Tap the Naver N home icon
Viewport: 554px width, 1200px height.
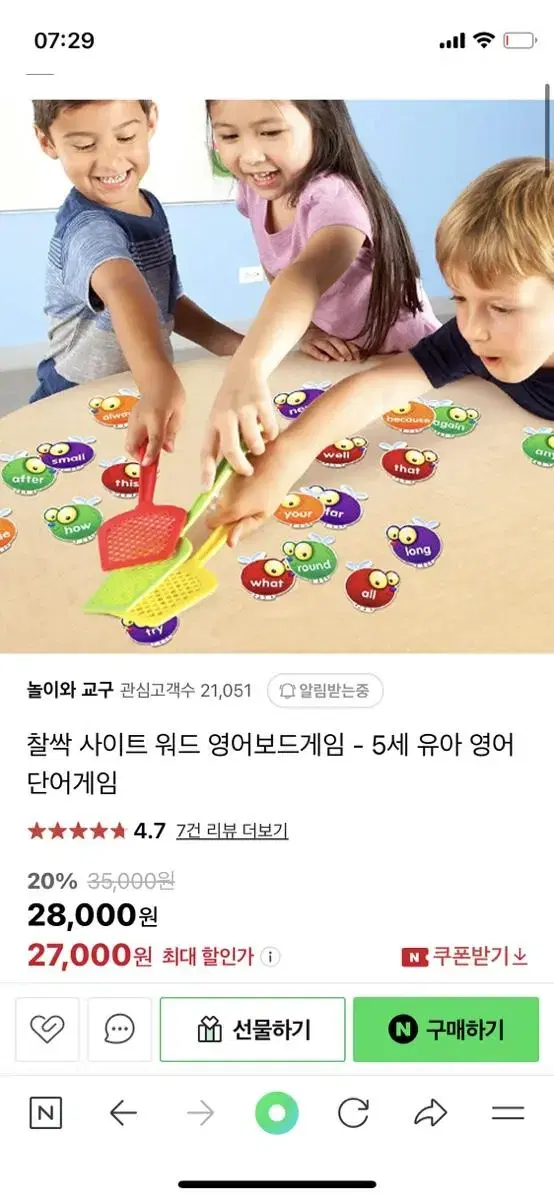46,1113
